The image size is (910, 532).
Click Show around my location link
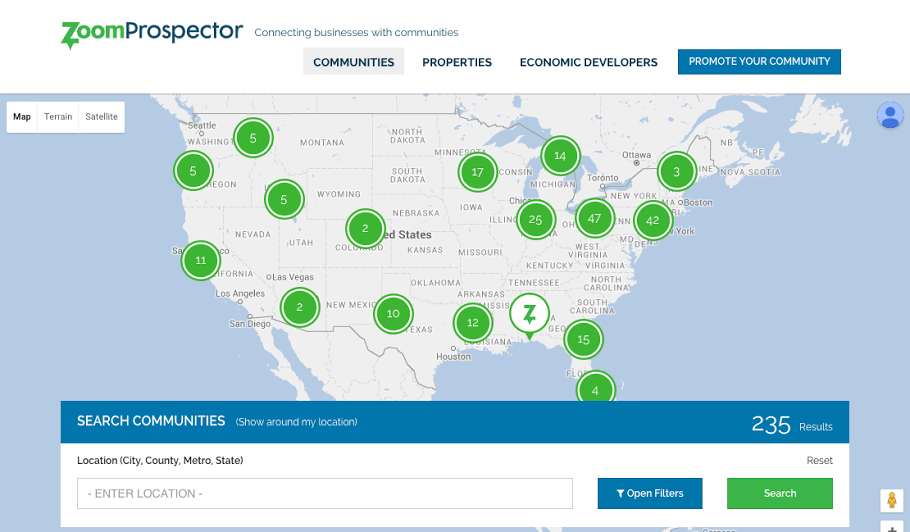(x=296, y=422)
